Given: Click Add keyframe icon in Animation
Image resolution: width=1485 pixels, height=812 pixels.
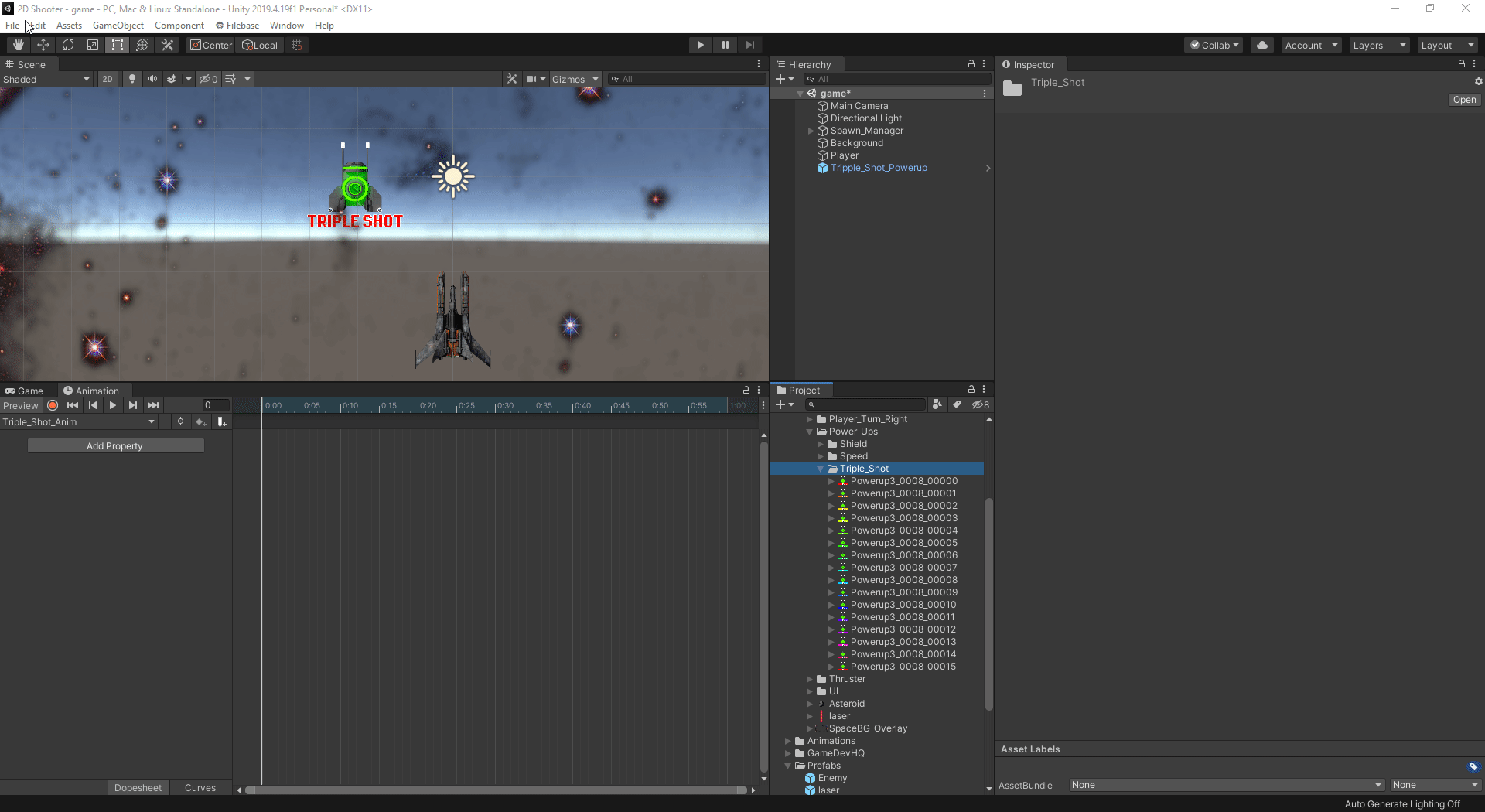Looking at the screenshot, I should click(x=201, y=421).
